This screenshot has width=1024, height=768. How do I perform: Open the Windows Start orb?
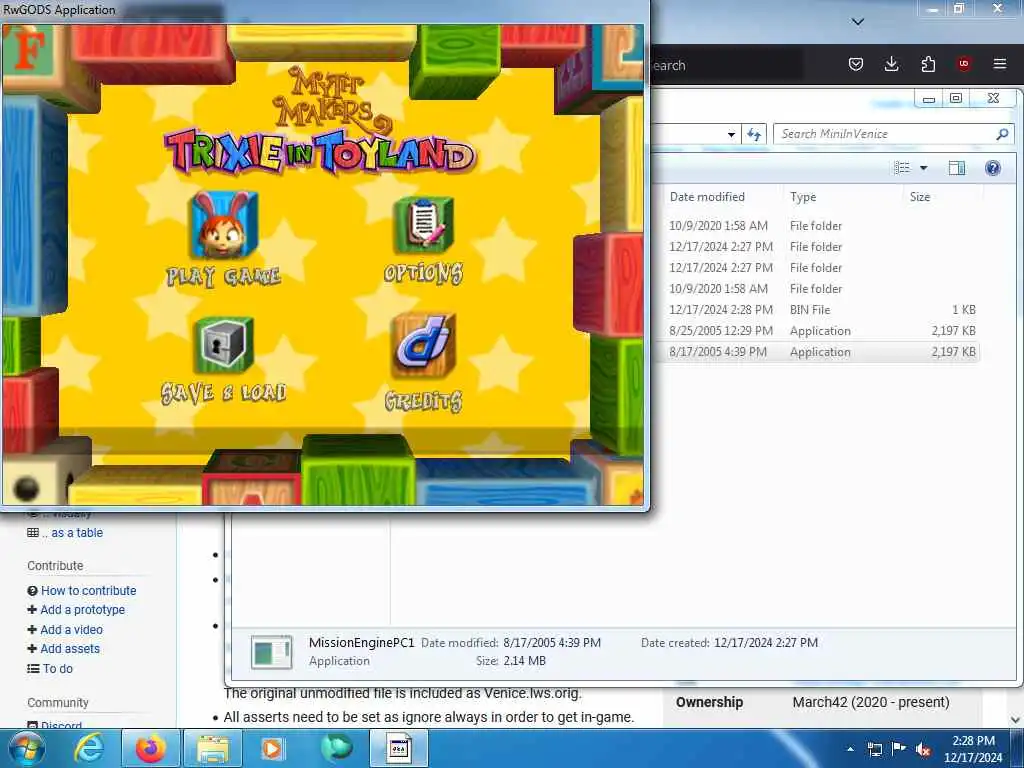[27, 748]
